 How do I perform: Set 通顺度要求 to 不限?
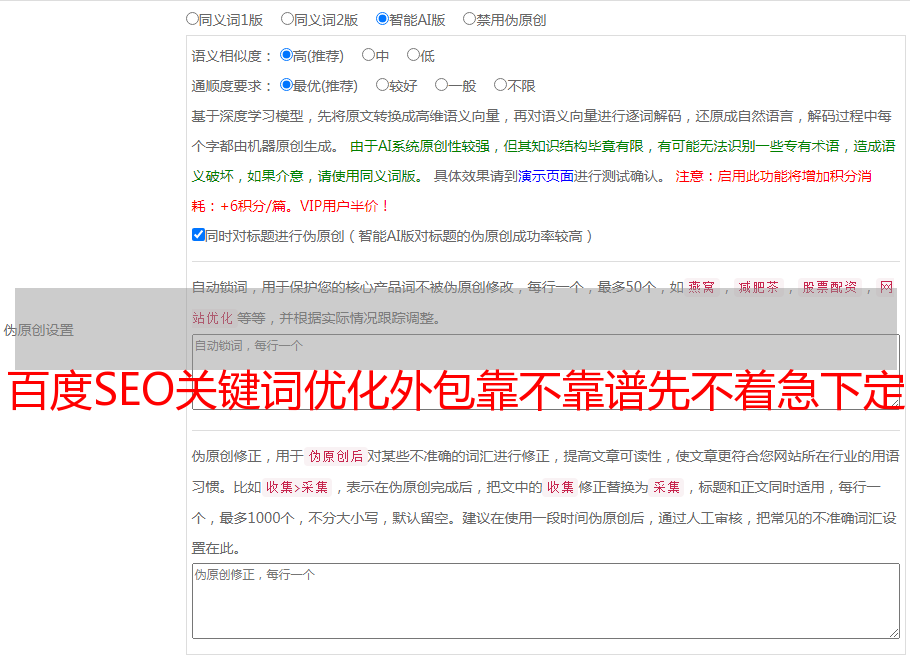[500, 85]
